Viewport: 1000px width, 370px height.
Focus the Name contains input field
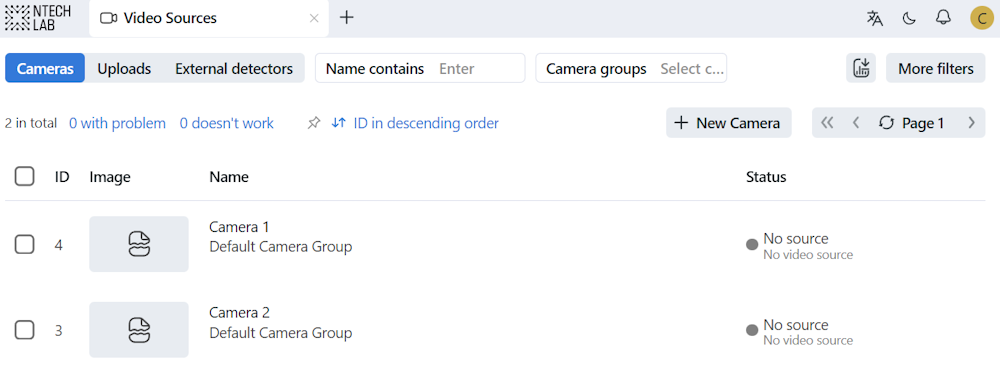pos(420,68)
